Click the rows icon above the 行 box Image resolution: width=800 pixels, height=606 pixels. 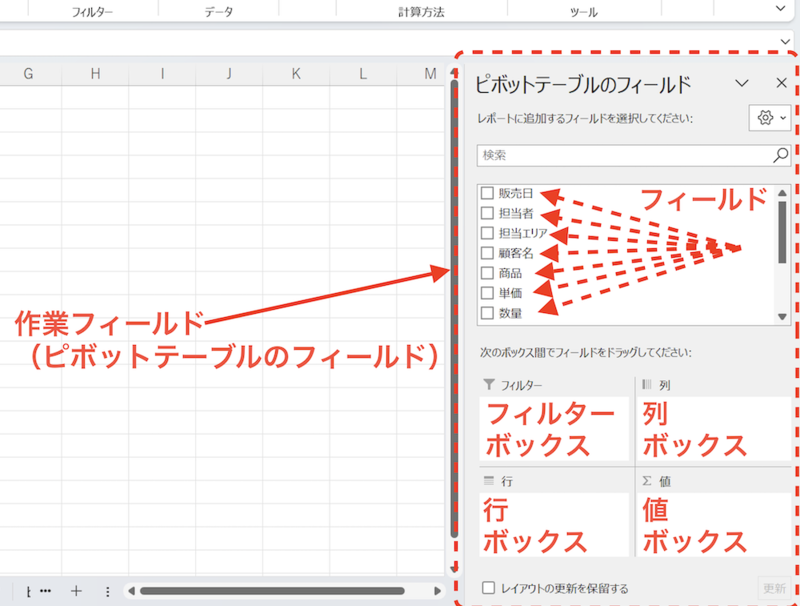[x=487, y=478]
